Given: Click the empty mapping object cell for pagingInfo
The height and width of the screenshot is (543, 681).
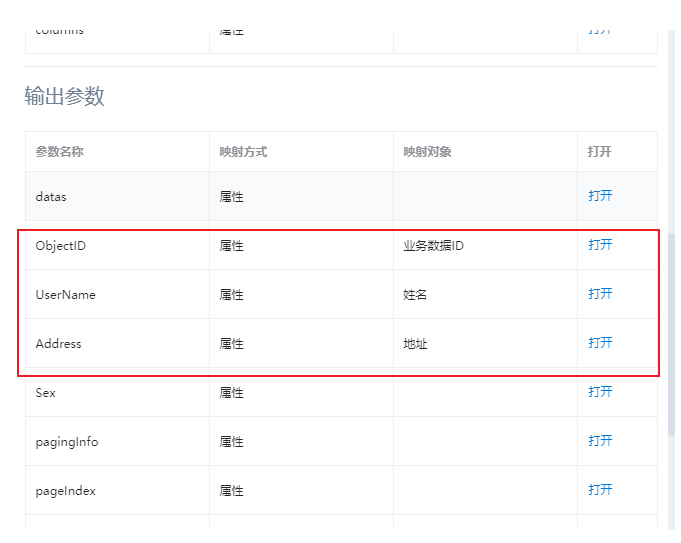Looking at the screenshot, I should pos(485,441).
